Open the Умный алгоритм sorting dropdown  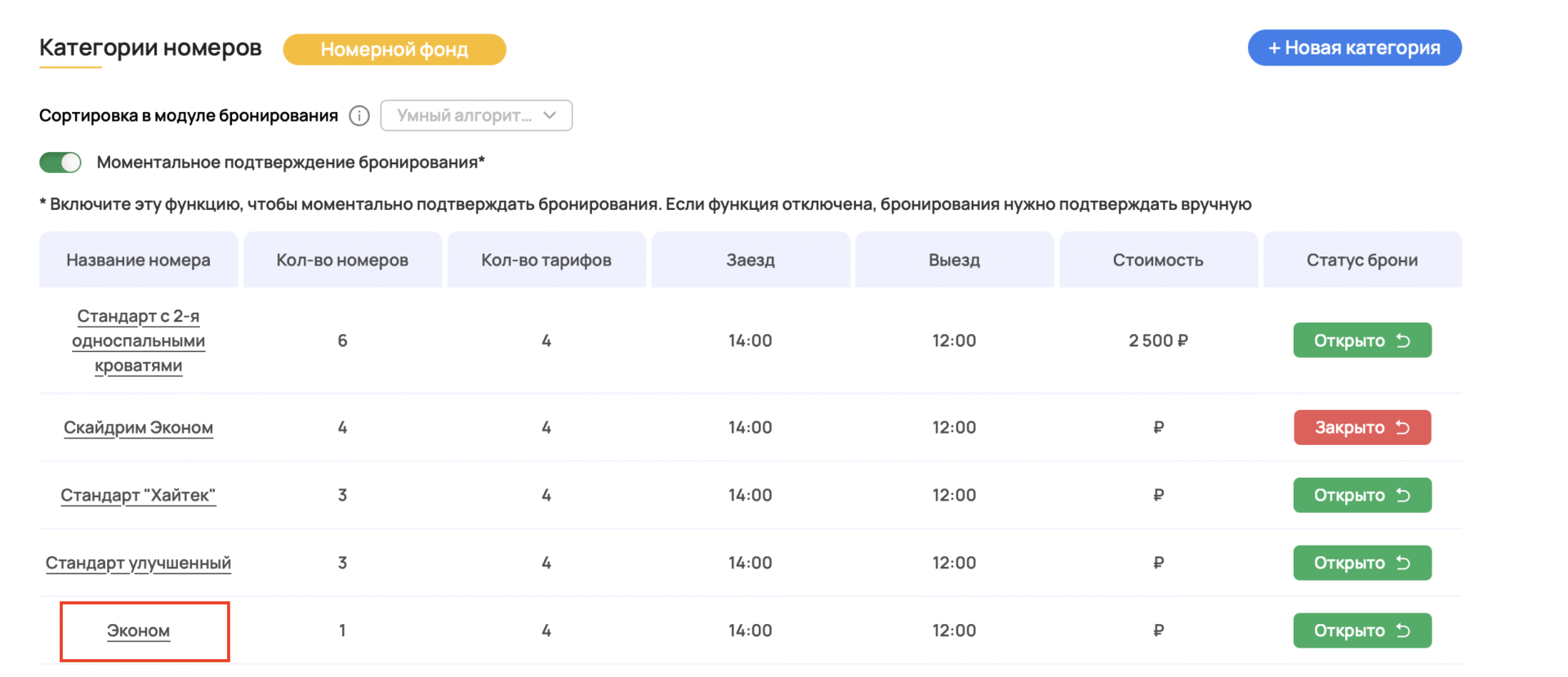476,116
